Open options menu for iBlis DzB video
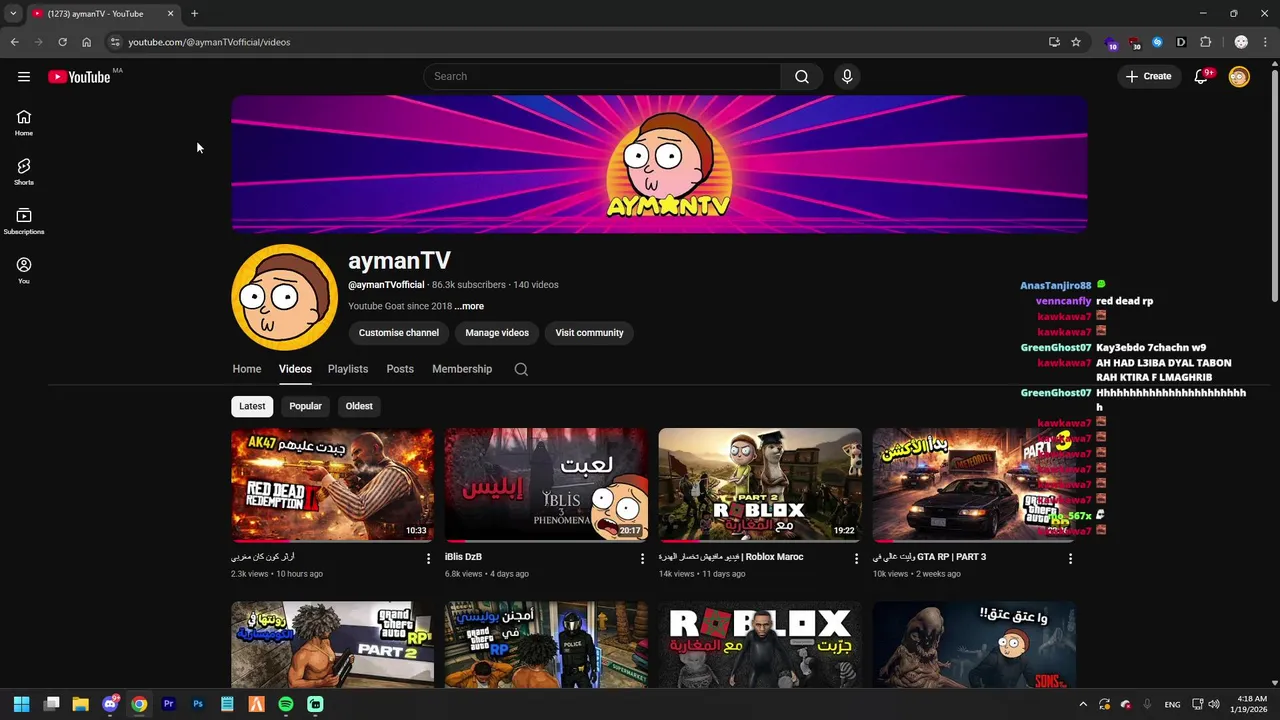 click(642, 559)
